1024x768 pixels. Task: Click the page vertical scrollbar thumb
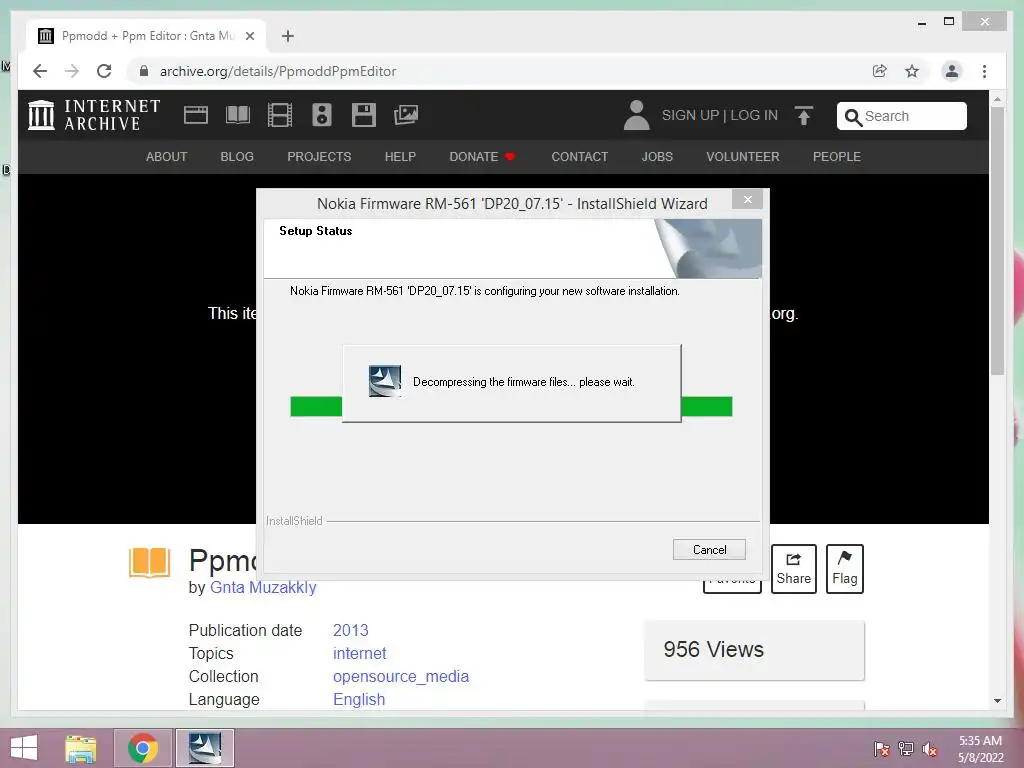pos(997,240)
